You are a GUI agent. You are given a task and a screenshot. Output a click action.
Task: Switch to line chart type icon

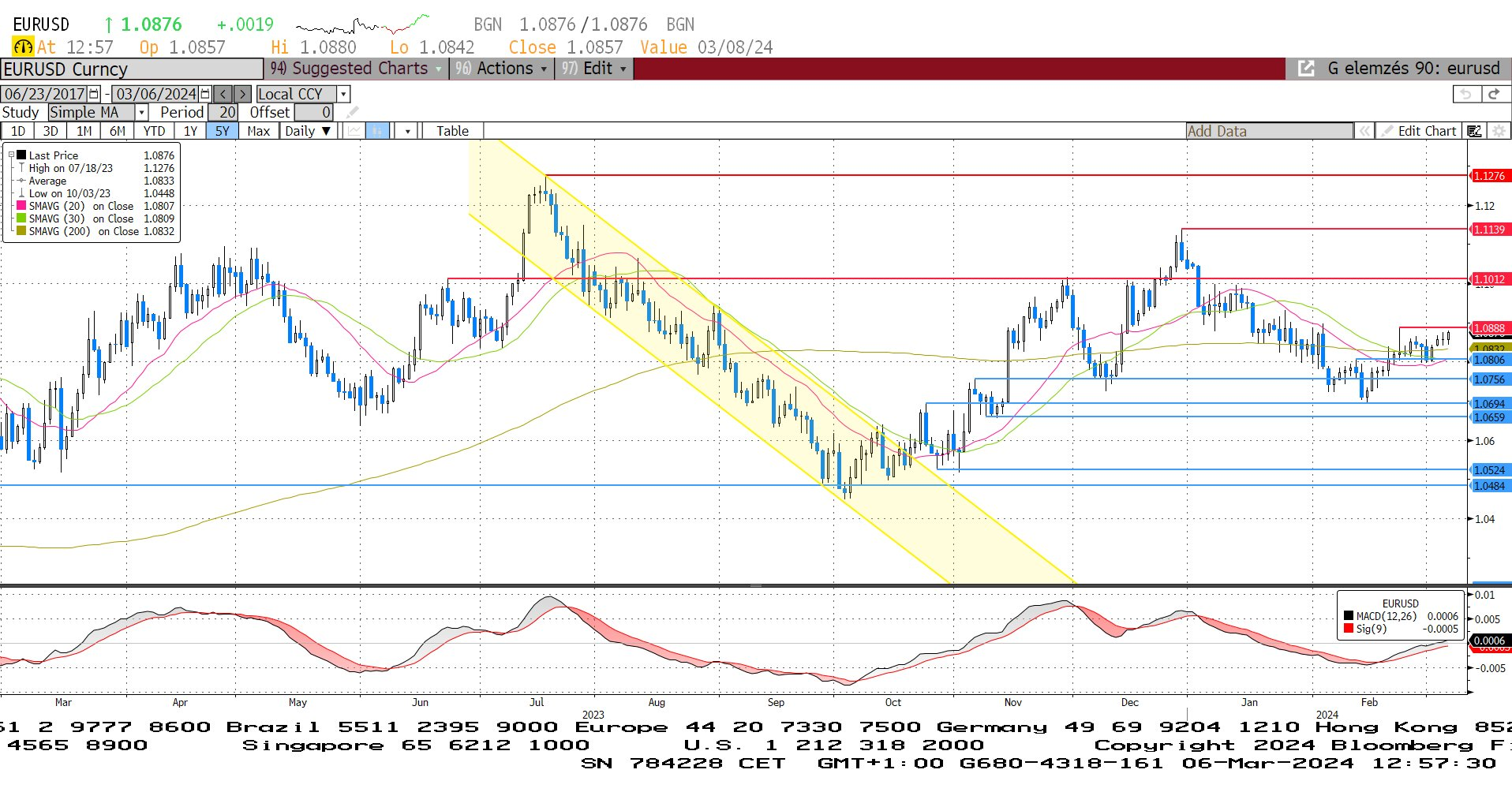tap(354, 131)
